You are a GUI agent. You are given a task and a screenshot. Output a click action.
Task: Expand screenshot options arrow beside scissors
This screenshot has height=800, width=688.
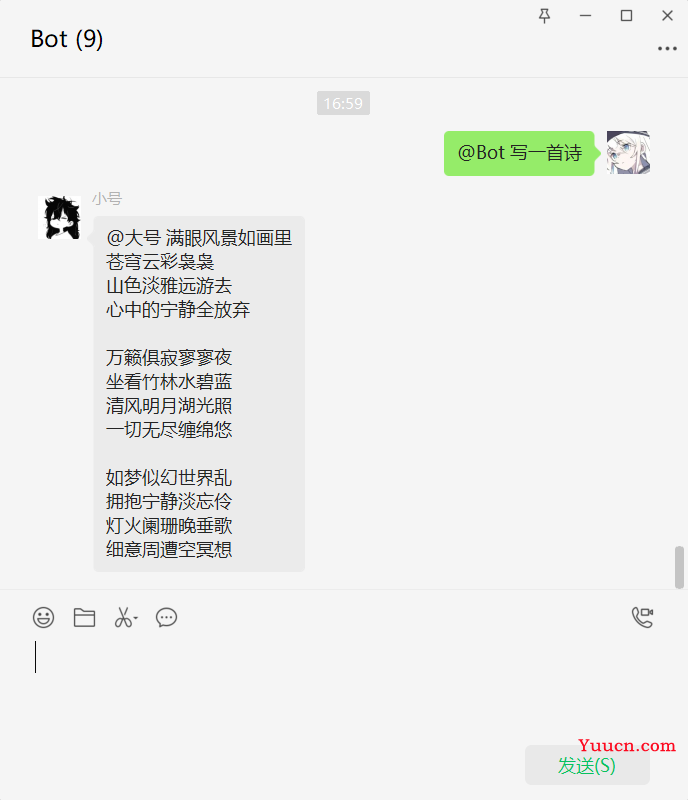(x=136, y=618)
